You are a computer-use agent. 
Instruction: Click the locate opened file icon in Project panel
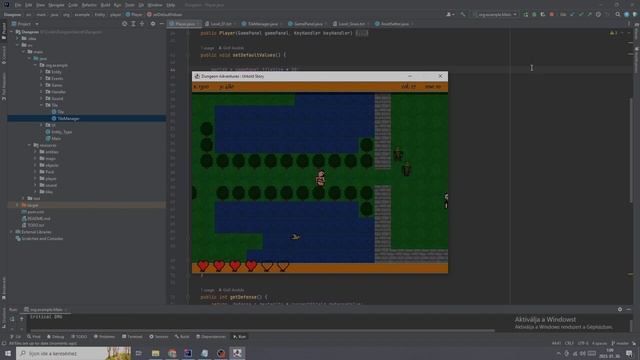(x=124, y=24)
